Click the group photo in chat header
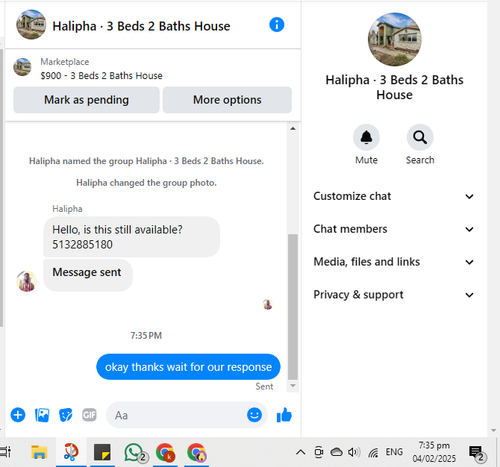Screen dimensions: 500x467 [x=31, y=25]
